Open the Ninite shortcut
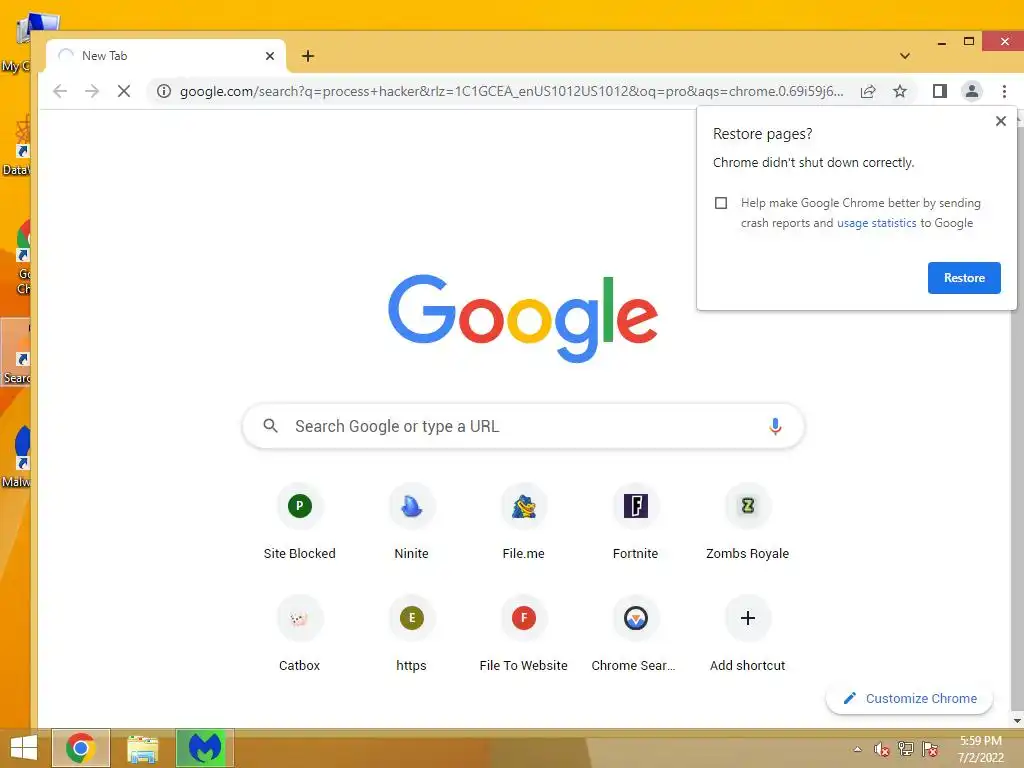 (411, 522)
